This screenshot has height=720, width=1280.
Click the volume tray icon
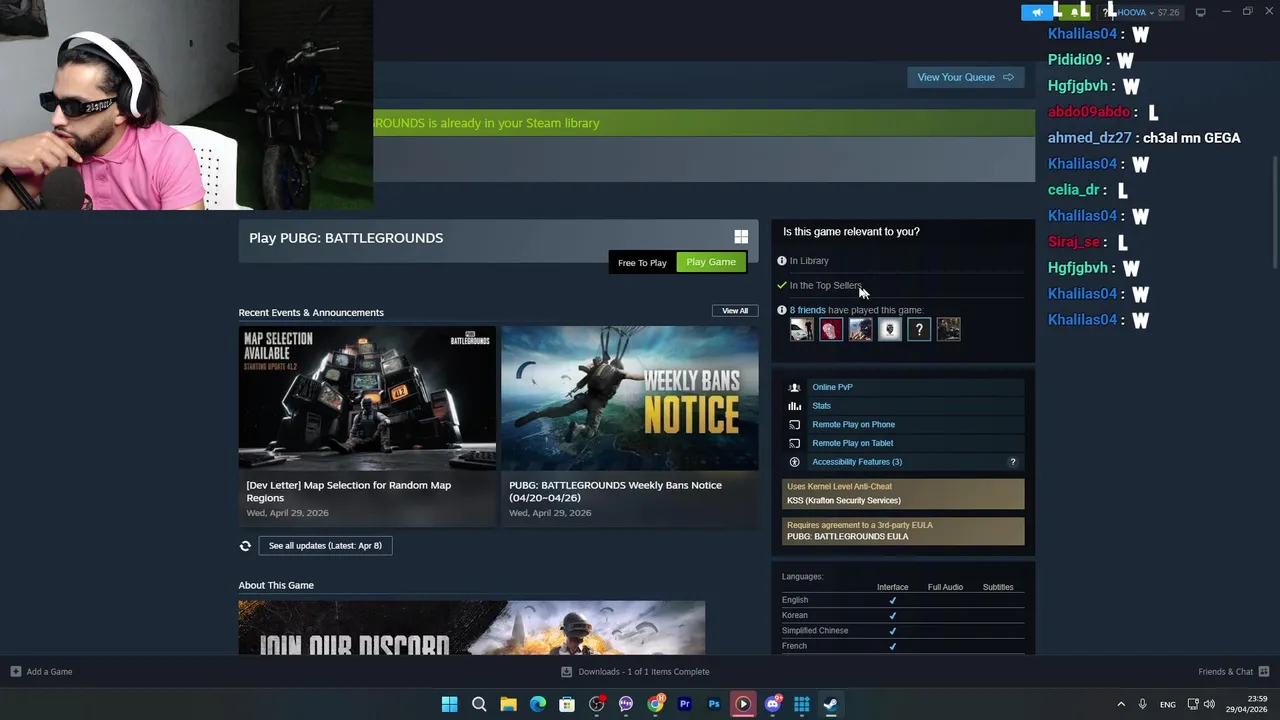(x=1209, y=704)
